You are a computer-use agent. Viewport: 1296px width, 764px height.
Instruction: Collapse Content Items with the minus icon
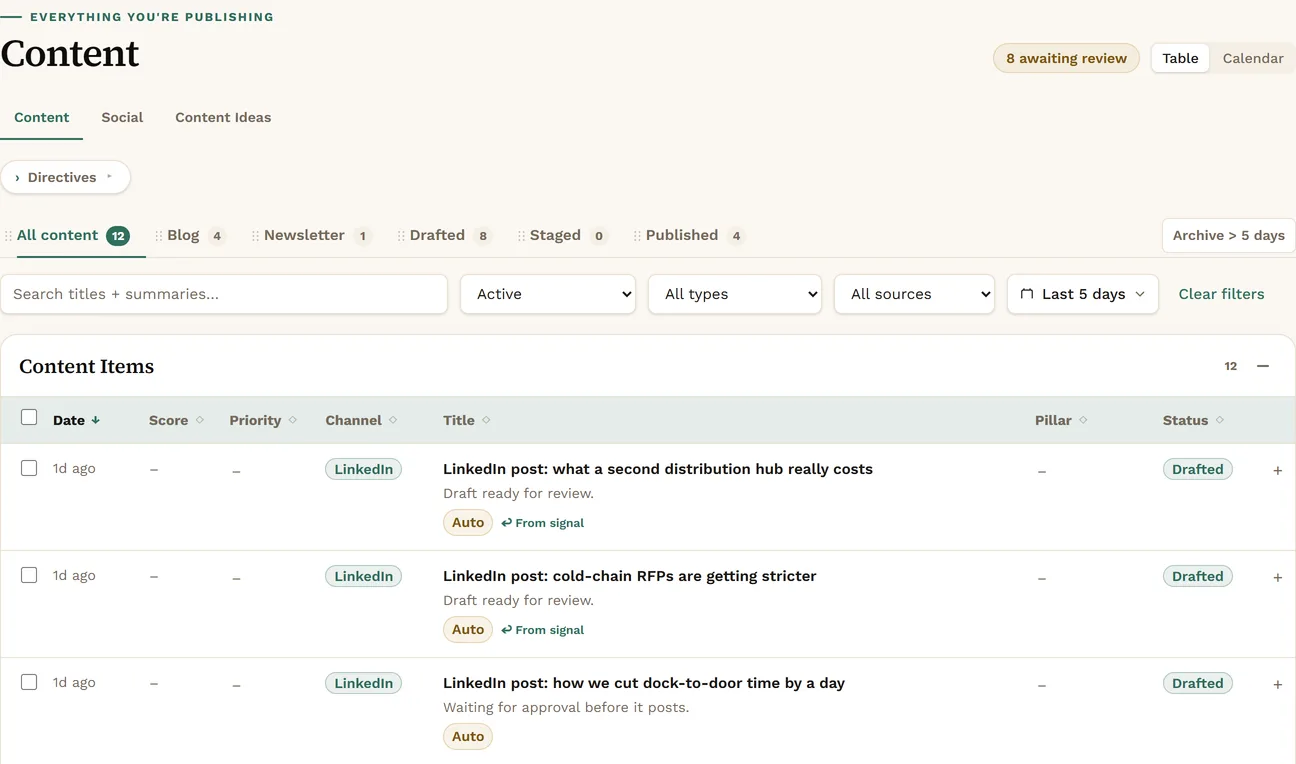pos(1263,366)
